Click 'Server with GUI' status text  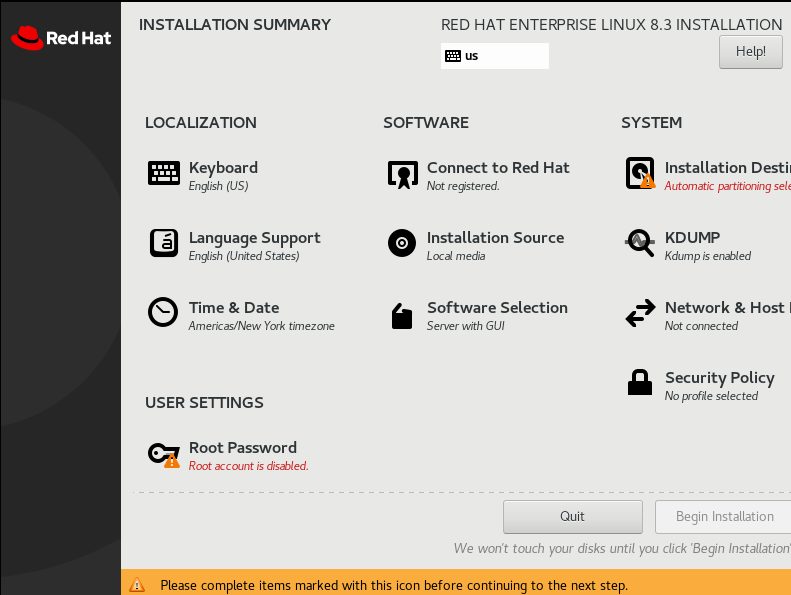click(466, 326)
